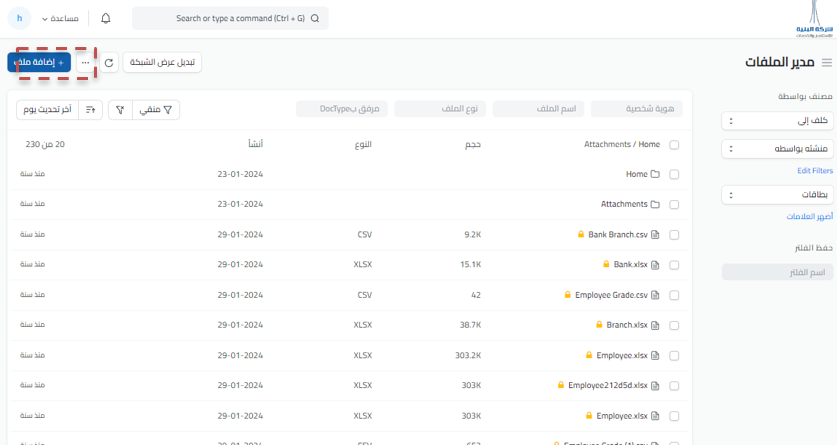Expand the 'بطاقات' tags dropdown
The height and width of the screenshot is (445, 837).
coord(777,195)
